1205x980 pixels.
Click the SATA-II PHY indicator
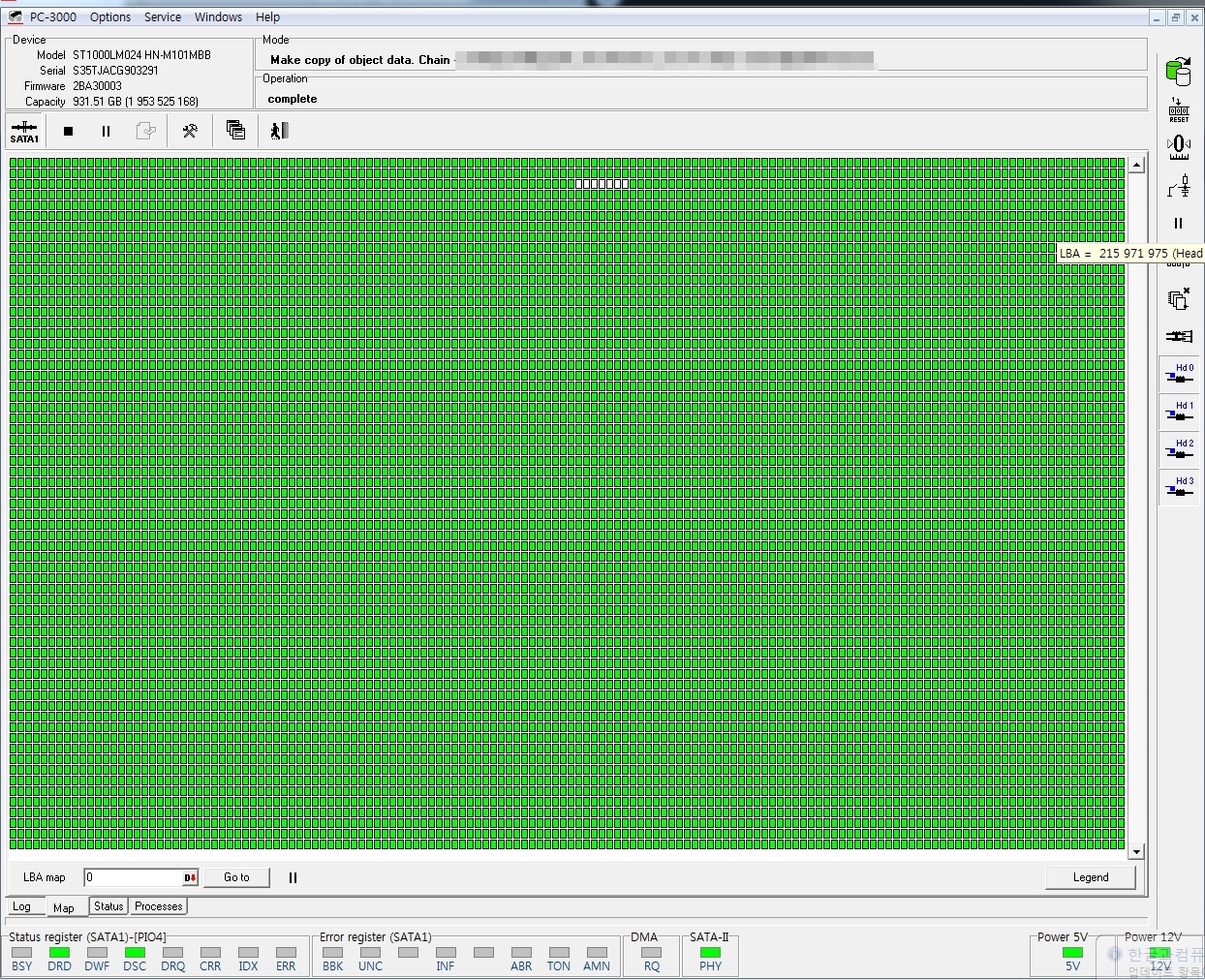click(x=710, y=953)
